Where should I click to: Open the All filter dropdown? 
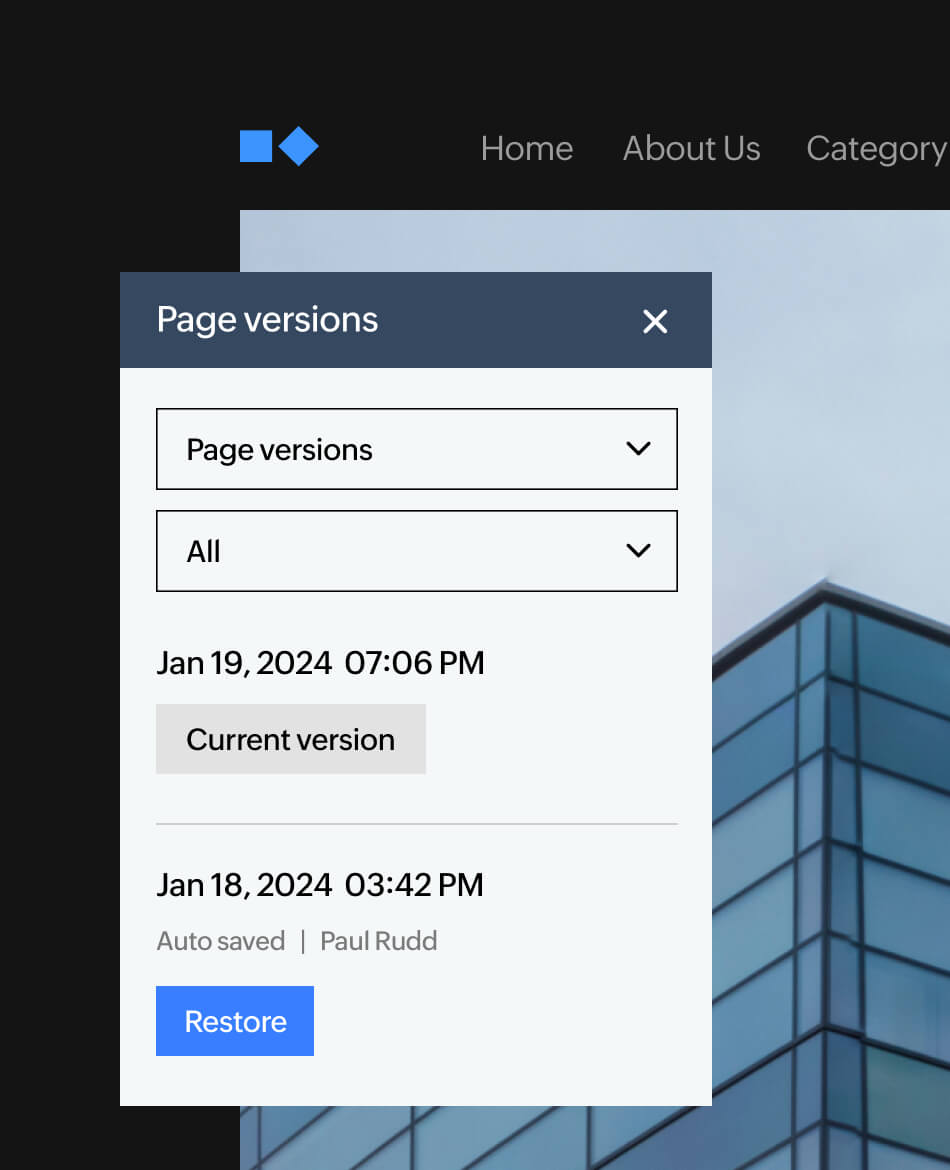click(417, 550)
